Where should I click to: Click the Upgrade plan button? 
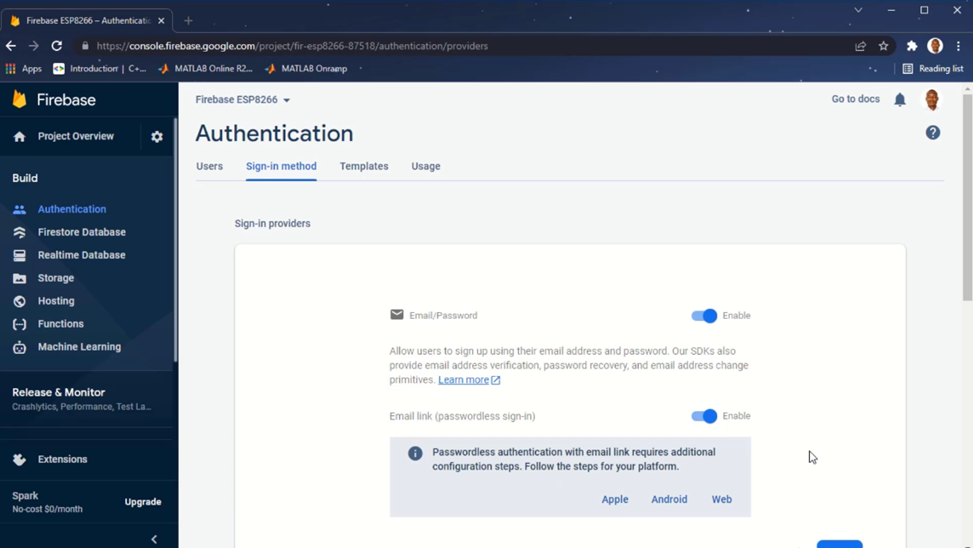click(x=142, y=502)
